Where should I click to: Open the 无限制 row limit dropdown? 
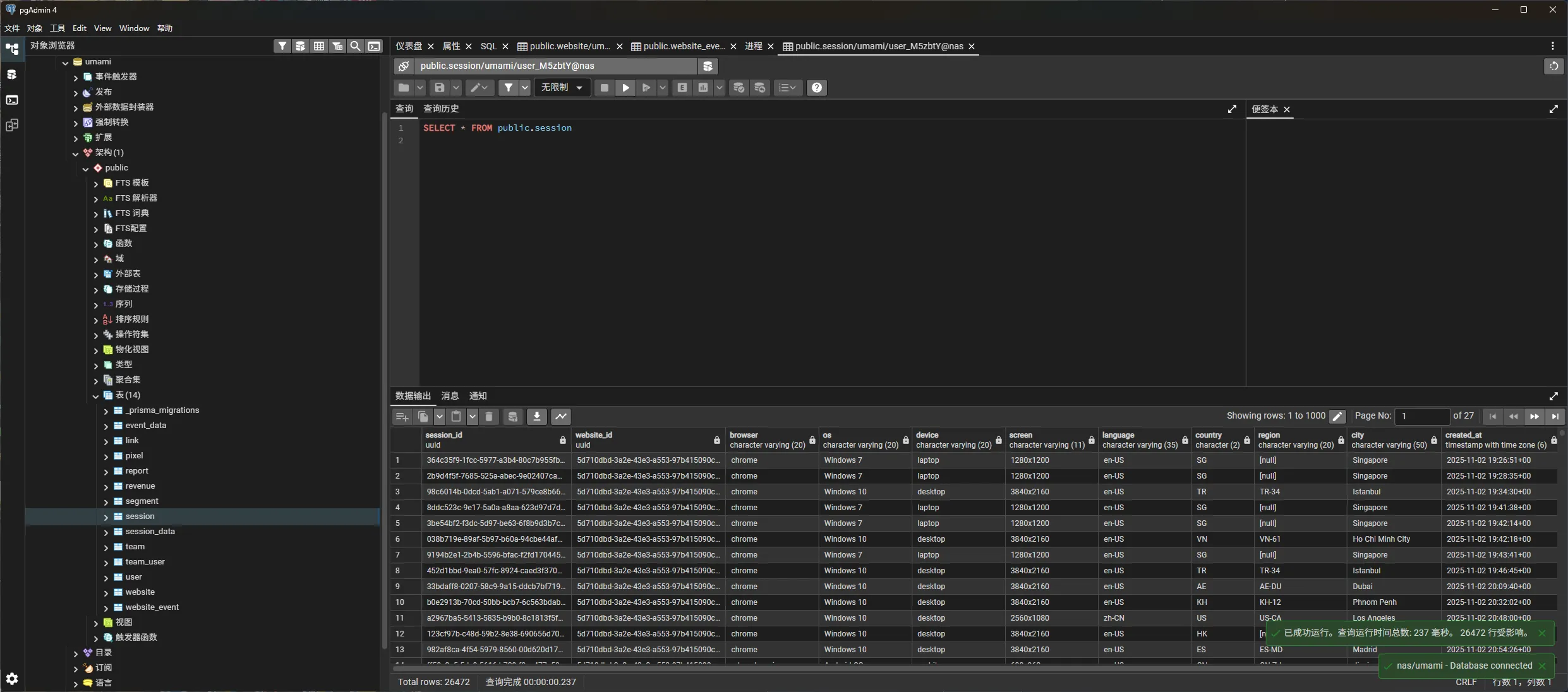tap(562, 88)
